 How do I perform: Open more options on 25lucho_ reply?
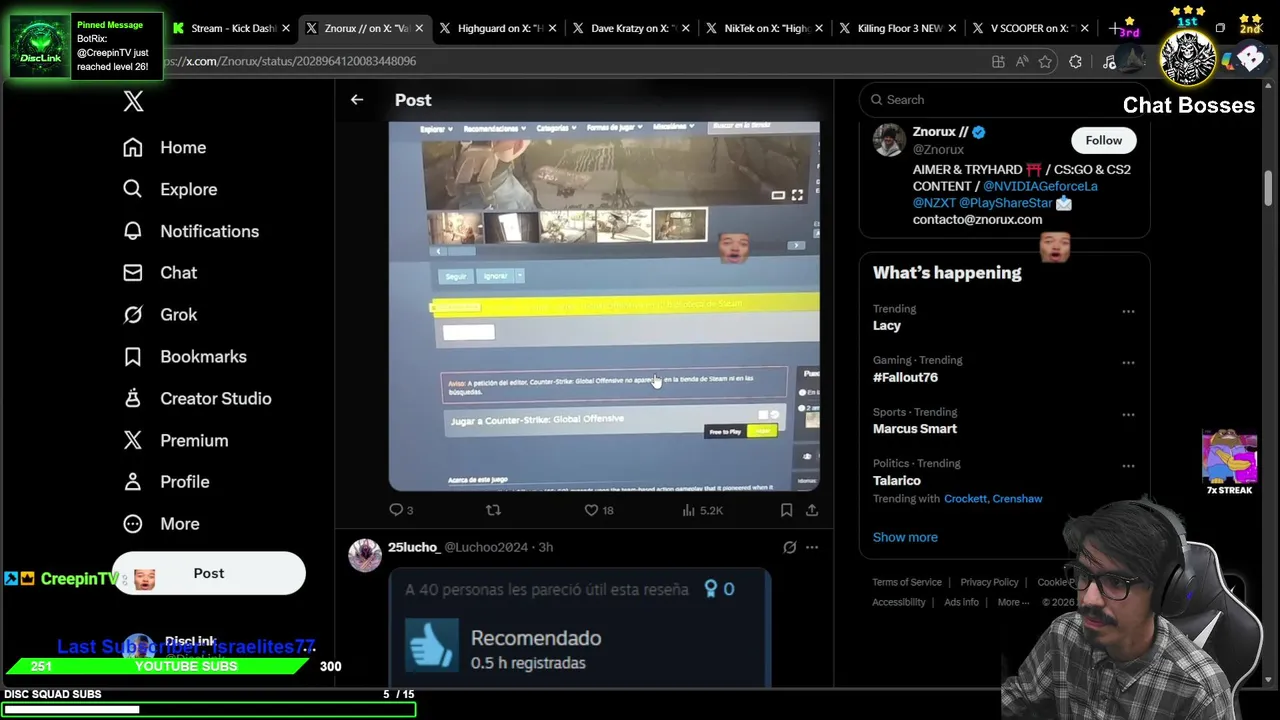coord(812,547)
